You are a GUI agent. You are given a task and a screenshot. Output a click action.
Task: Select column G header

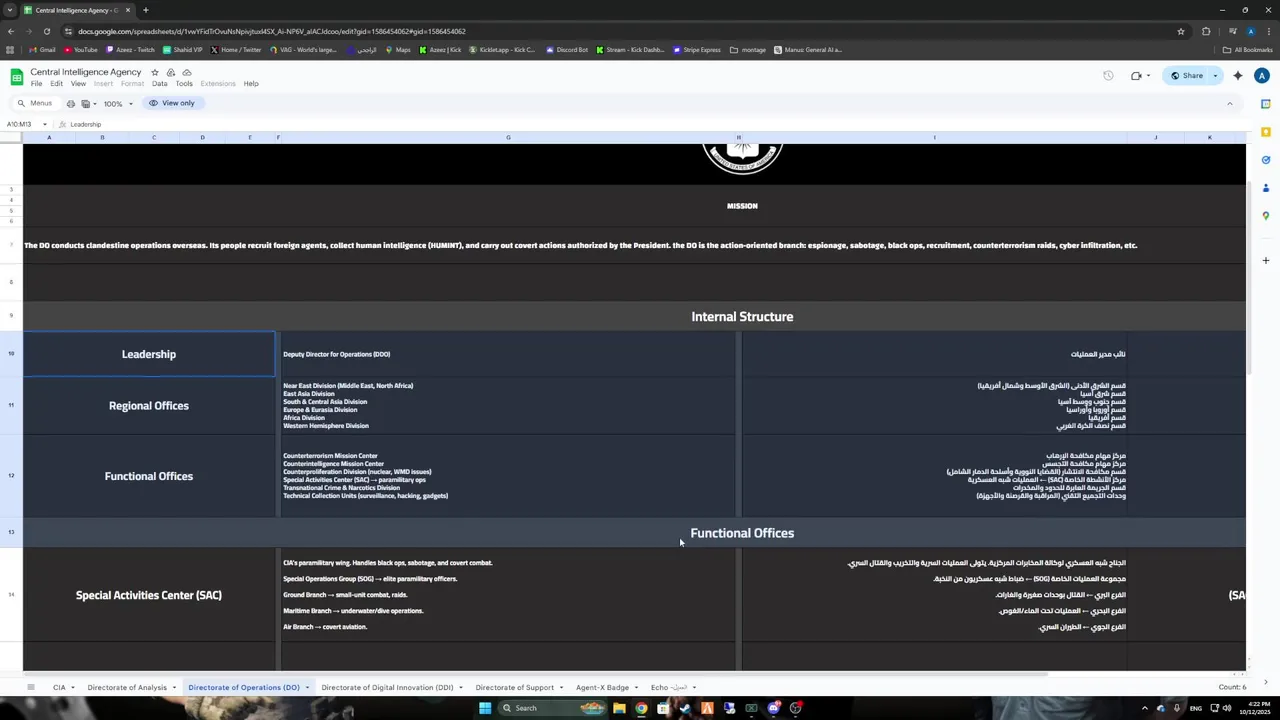[x=508, y=137]
